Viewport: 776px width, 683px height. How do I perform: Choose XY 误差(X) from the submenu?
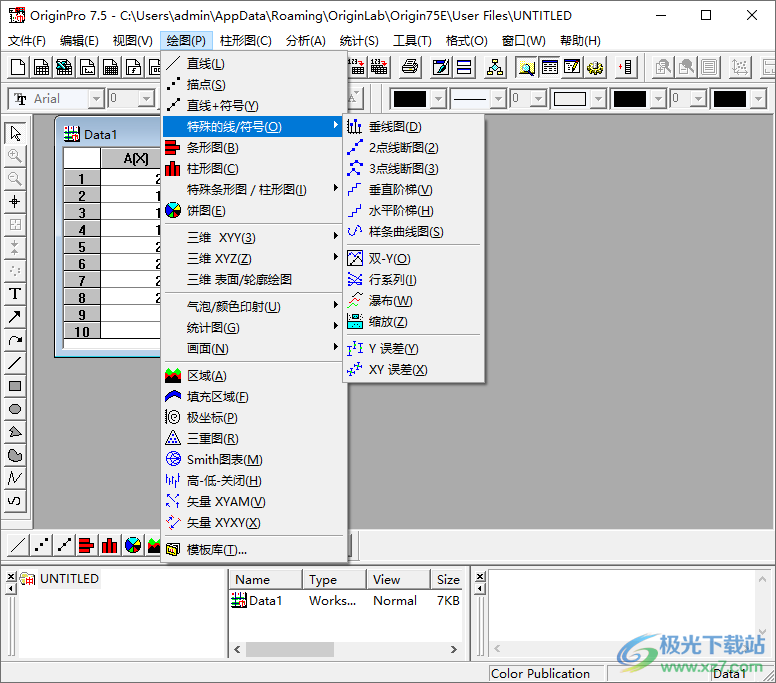(413, 370)
